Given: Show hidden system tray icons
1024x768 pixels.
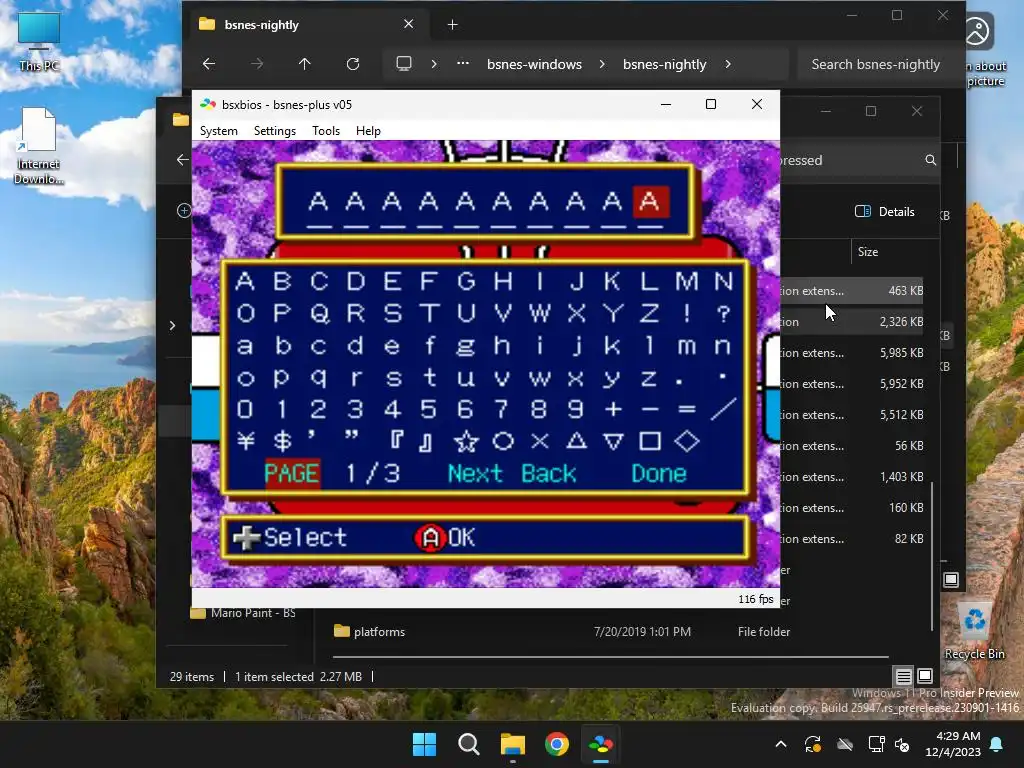Looking at the screenshot, I should click(780, 744).
